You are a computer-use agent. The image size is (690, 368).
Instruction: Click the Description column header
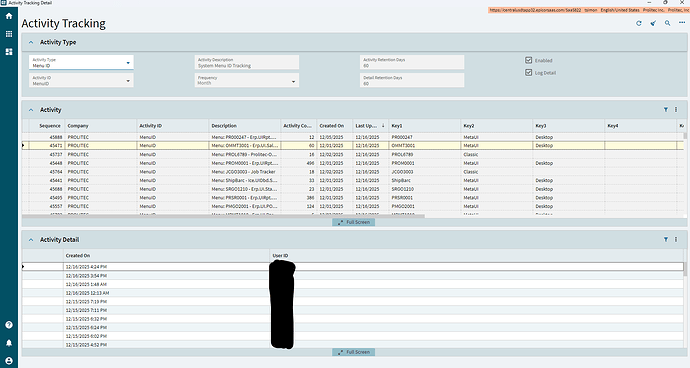[x=245, y=125]
